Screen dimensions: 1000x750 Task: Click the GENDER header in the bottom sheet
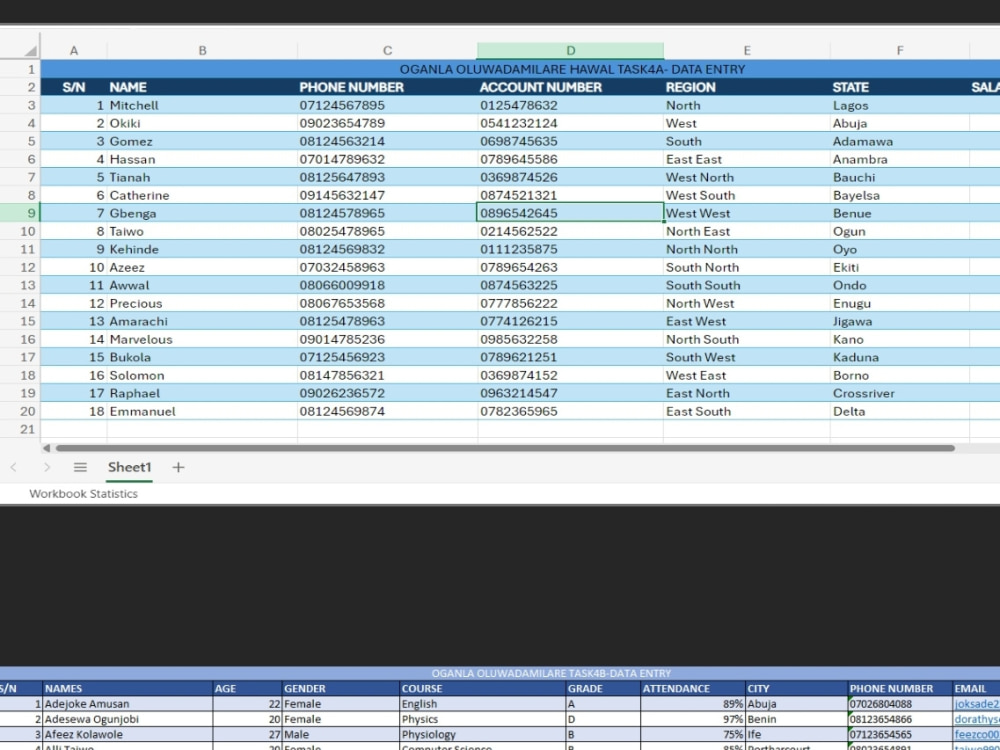coord(341,689)
